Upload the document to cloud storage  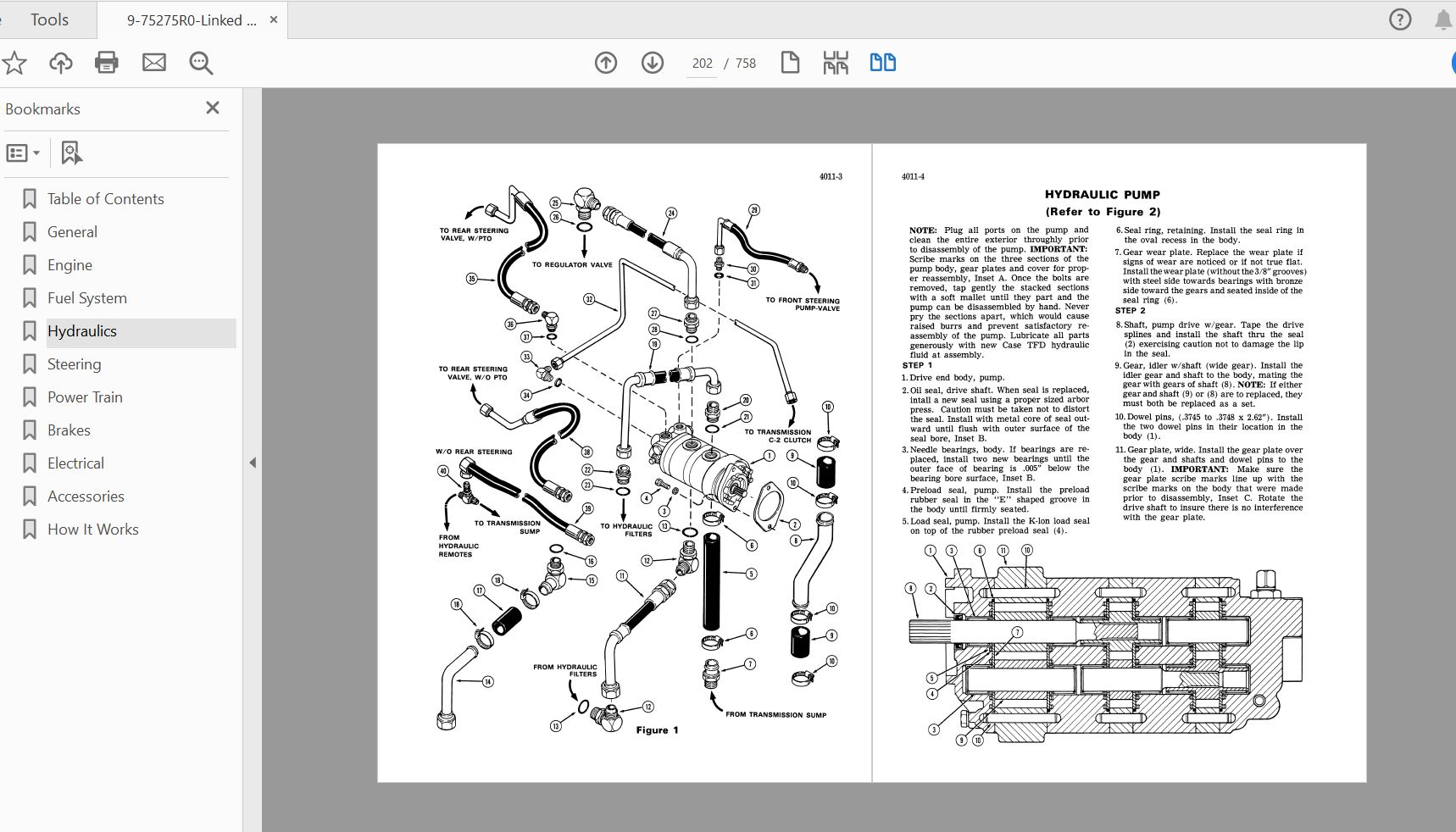click(60, 62)
